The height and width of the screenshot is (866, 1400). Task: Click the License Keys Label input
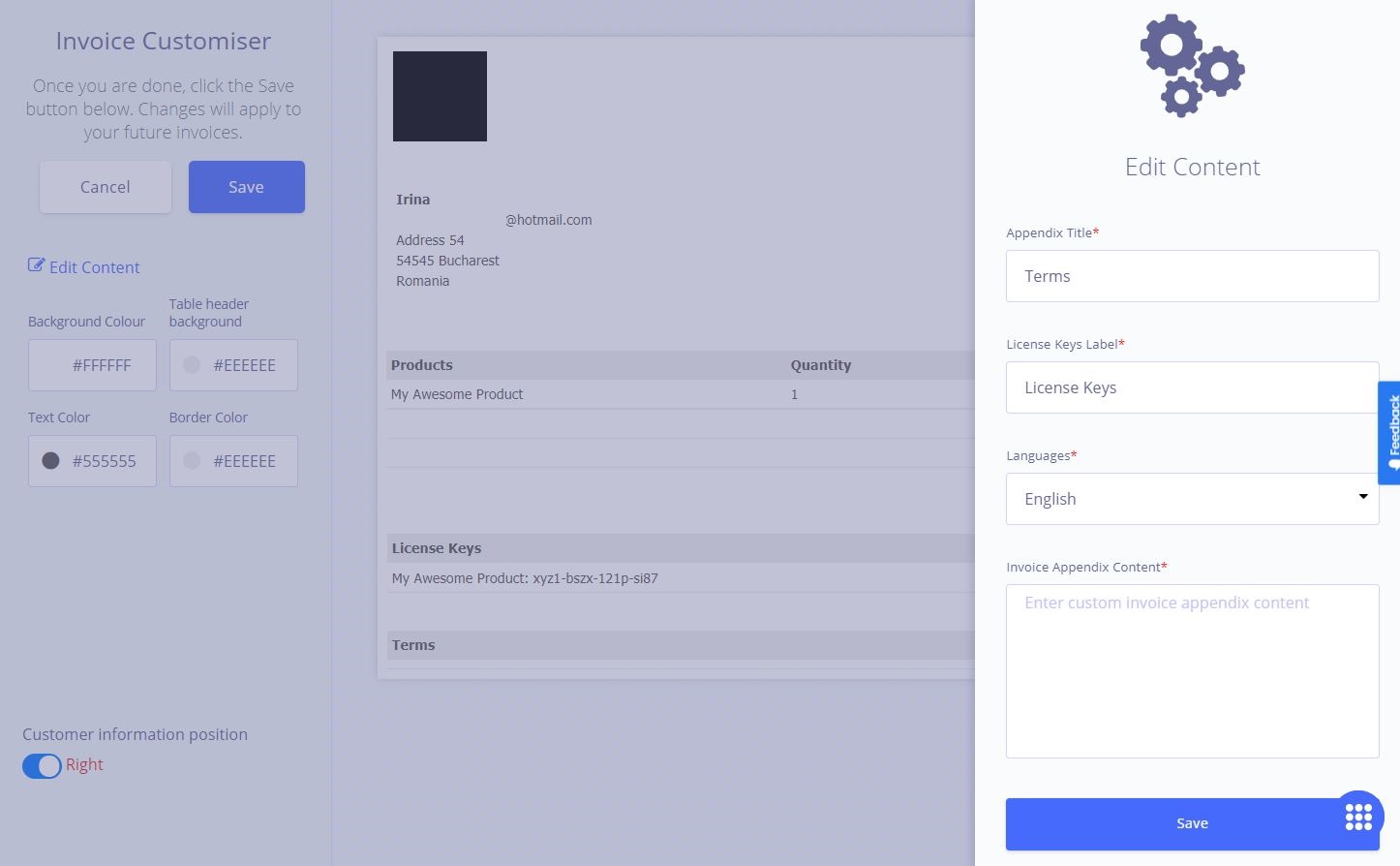[1192, 387]
